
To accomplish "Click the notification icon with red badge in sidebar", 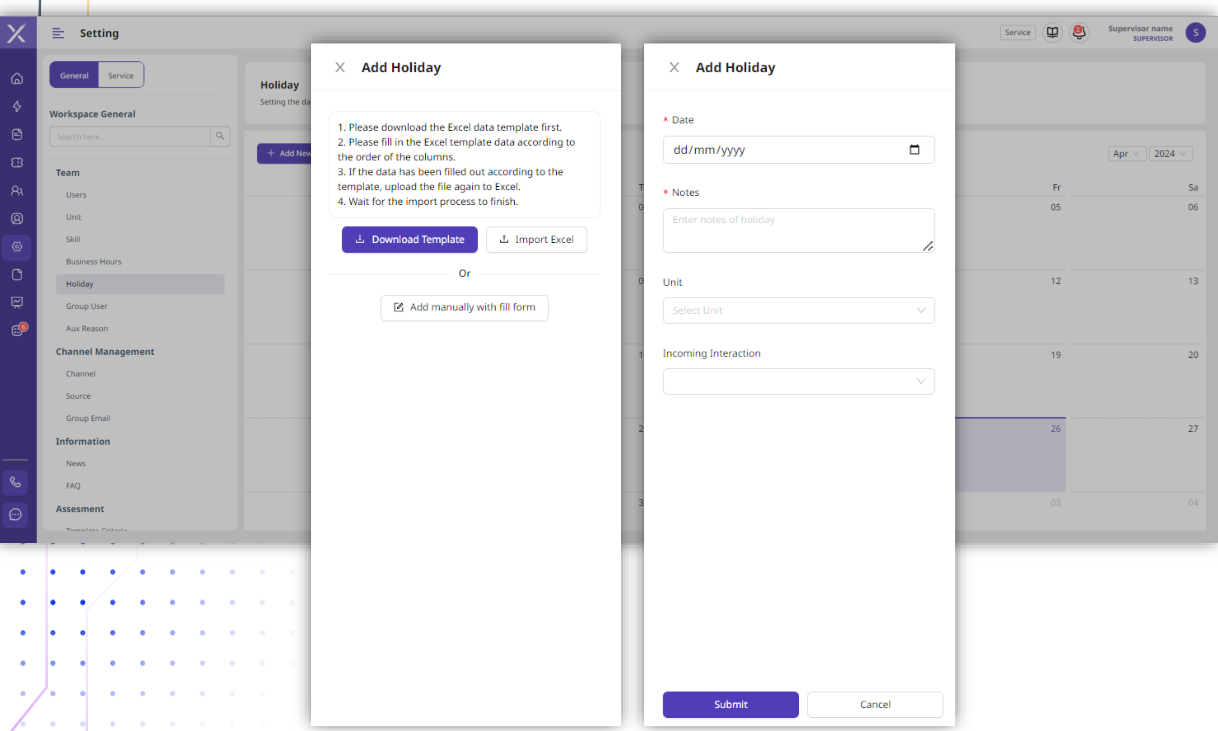I will [x=17, y=330].
